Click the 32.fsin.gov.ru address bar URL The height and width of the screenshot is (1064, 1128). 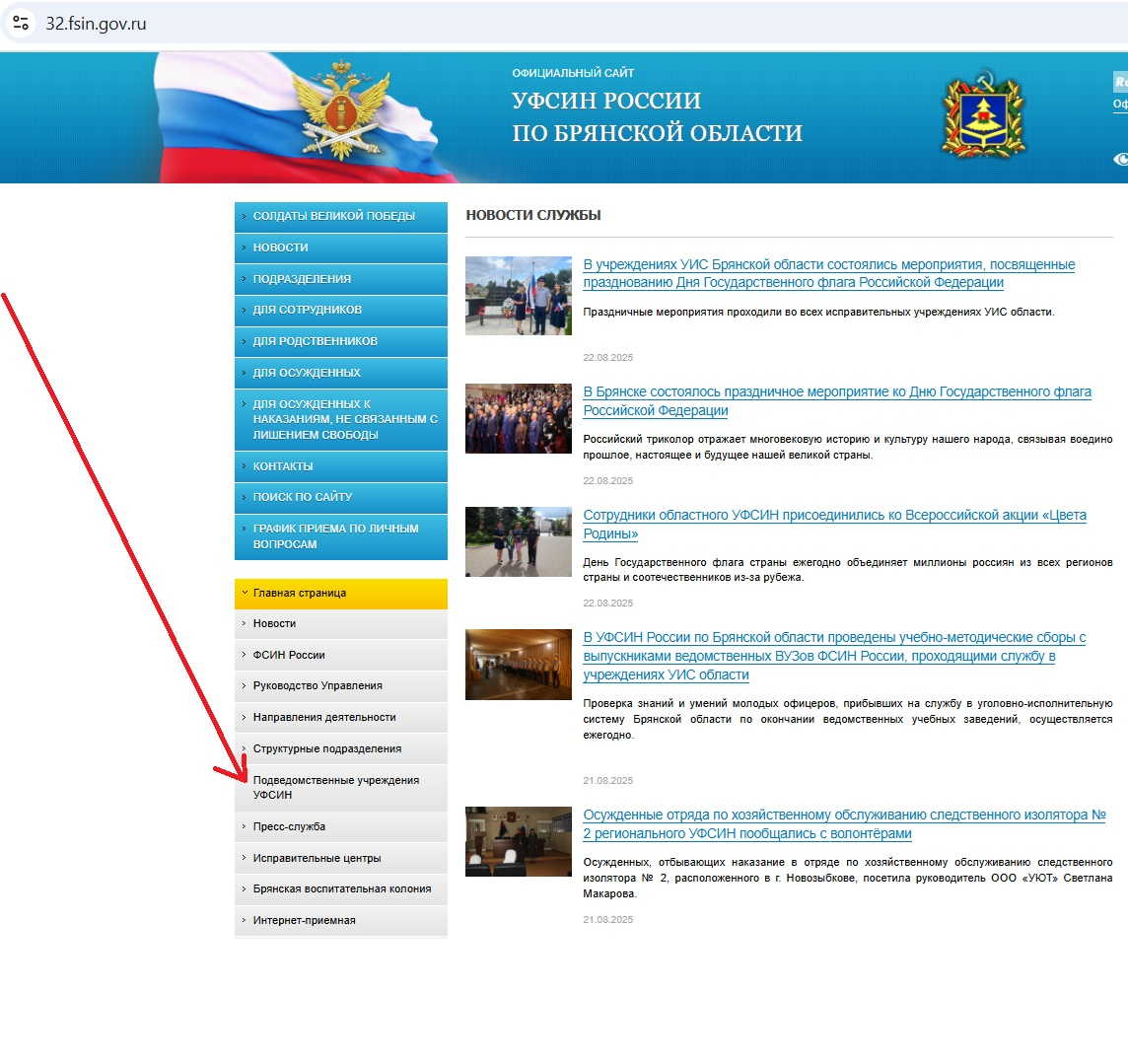tap(96, 23)
